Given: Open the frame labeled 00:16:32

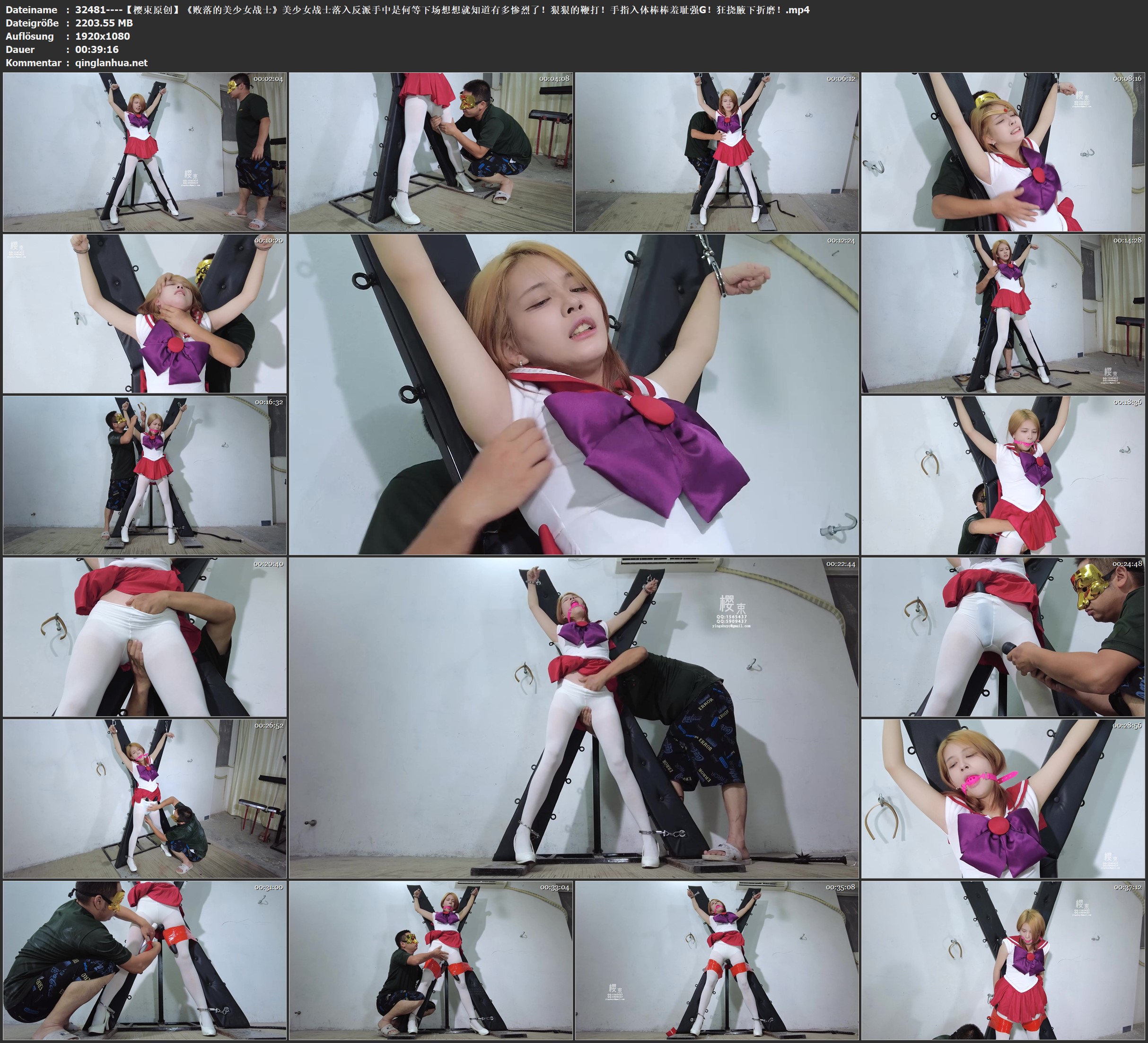Looking at the screenshot, I should click(x=145, y=475).
